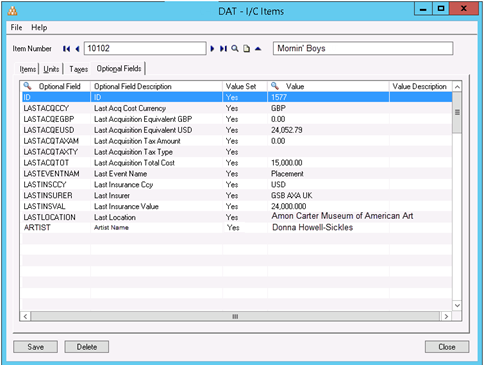
Task: Go to next item record arrow
Action: point(212,49)
